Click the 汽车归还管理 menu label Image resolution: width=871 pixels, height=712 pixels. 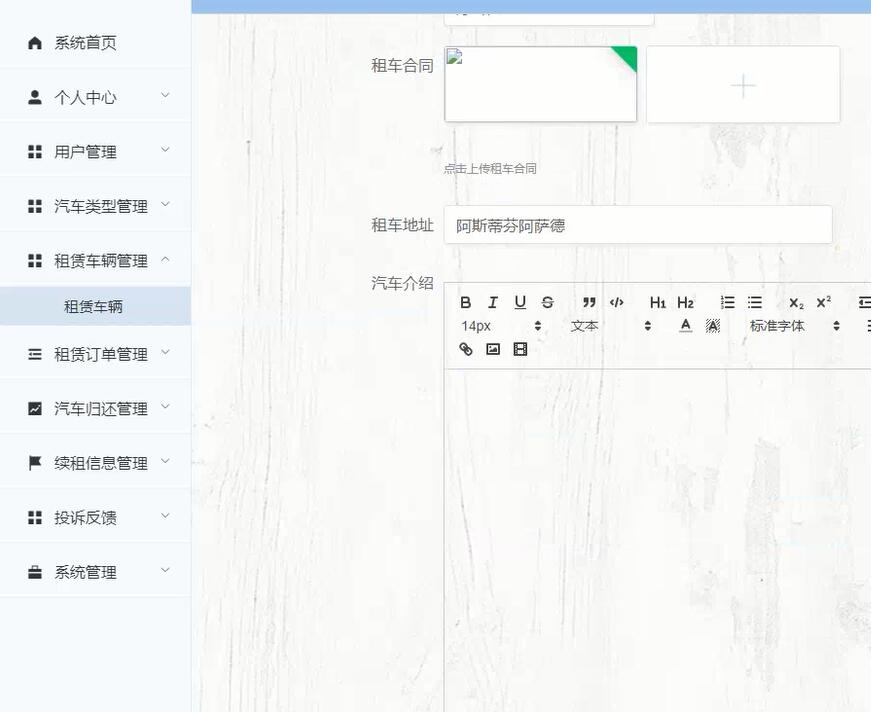101,408
